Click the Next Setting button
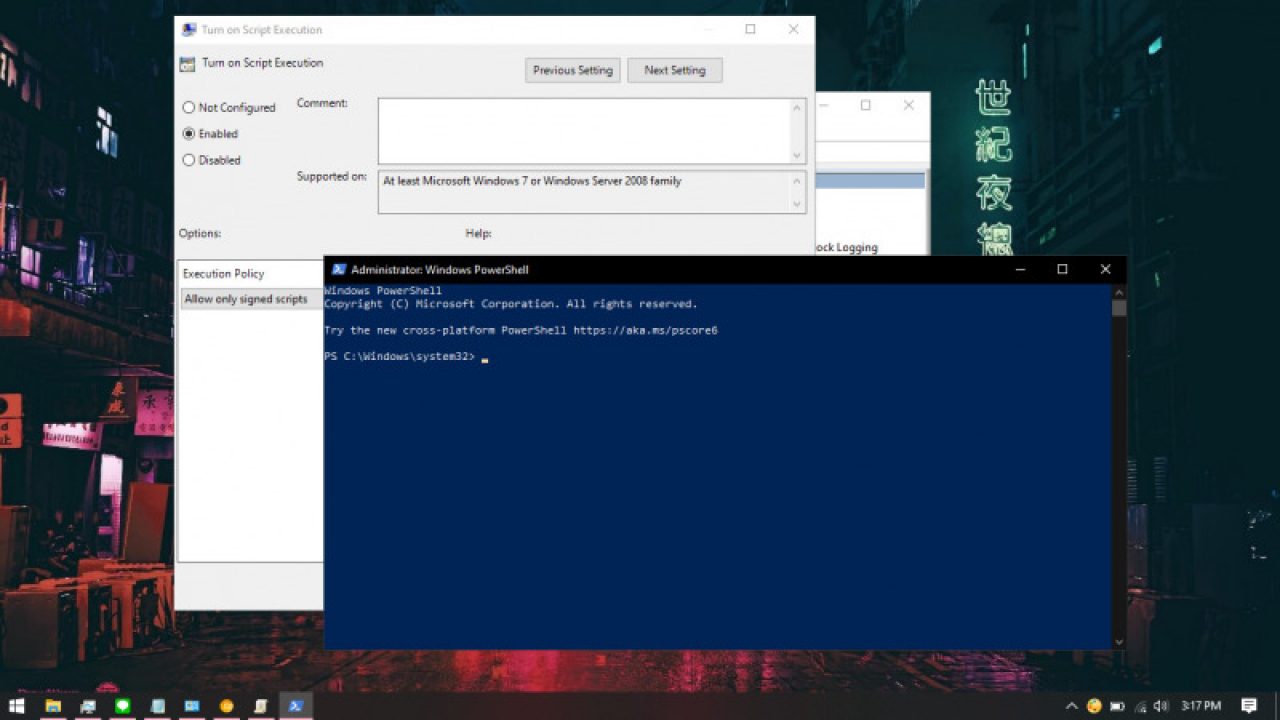Viewport: 1280px width, 720px height. tap(675, 70)
